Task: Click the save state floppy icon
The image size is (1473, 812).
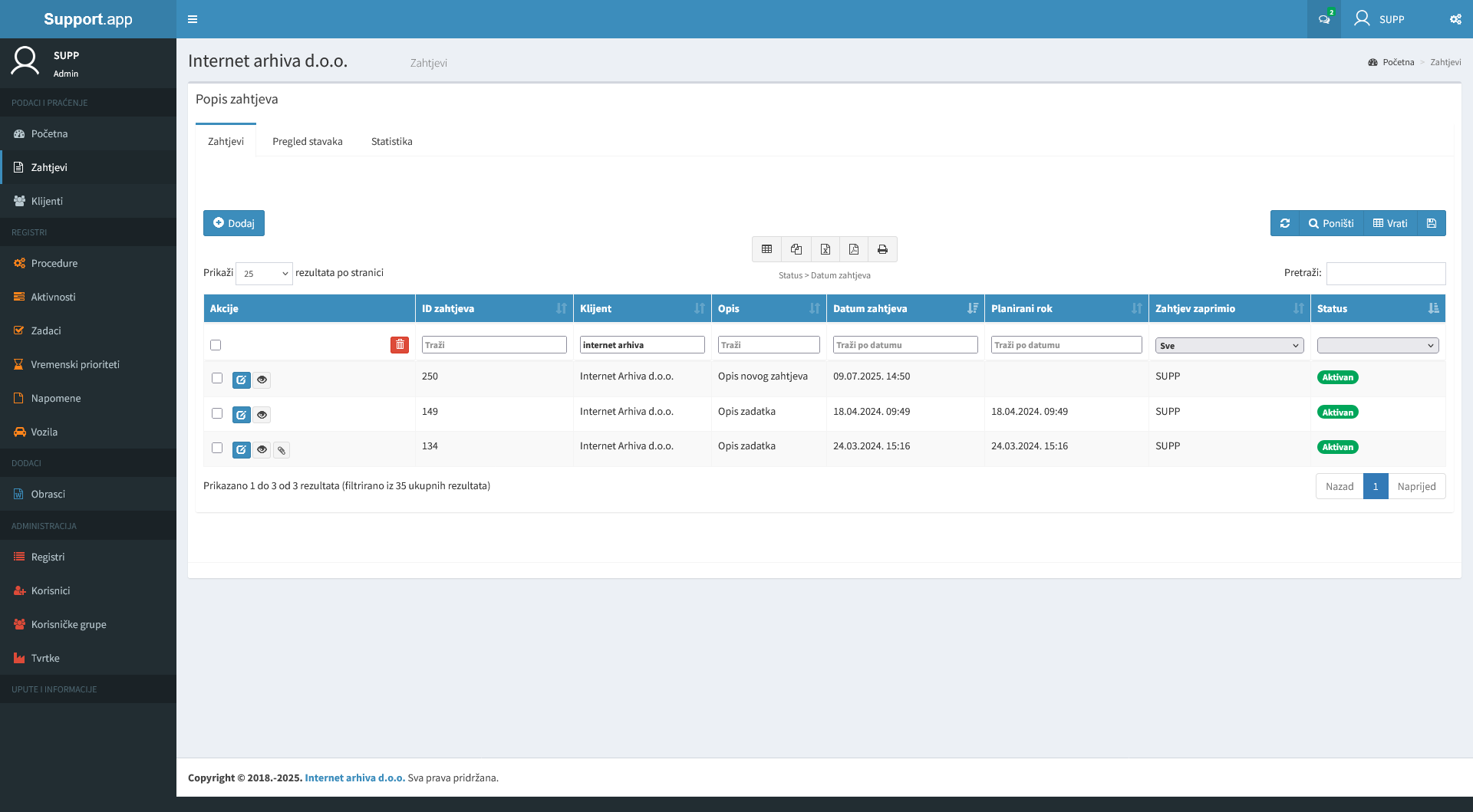Action: pos(1432,223)
